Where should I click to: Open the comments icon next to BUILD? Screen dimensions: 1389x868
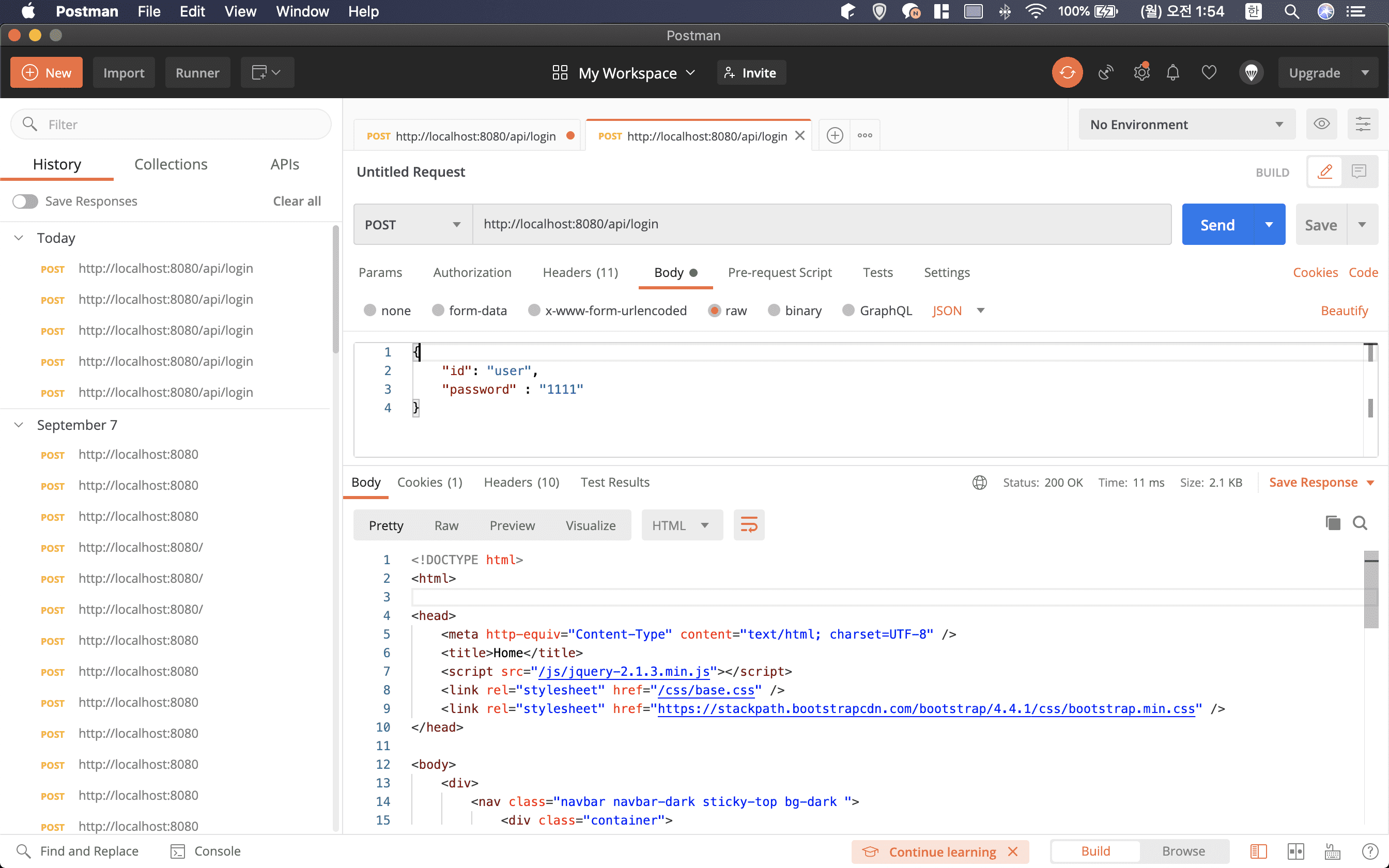click(x=1359, y=172)
